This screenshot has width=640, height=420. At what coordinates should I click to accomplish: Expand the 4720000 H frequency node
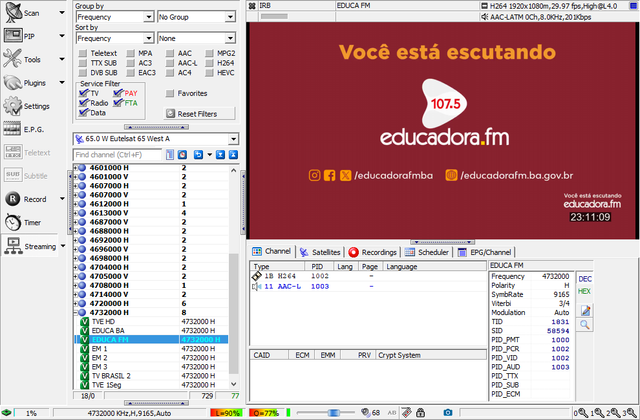(x=76, y=303)
